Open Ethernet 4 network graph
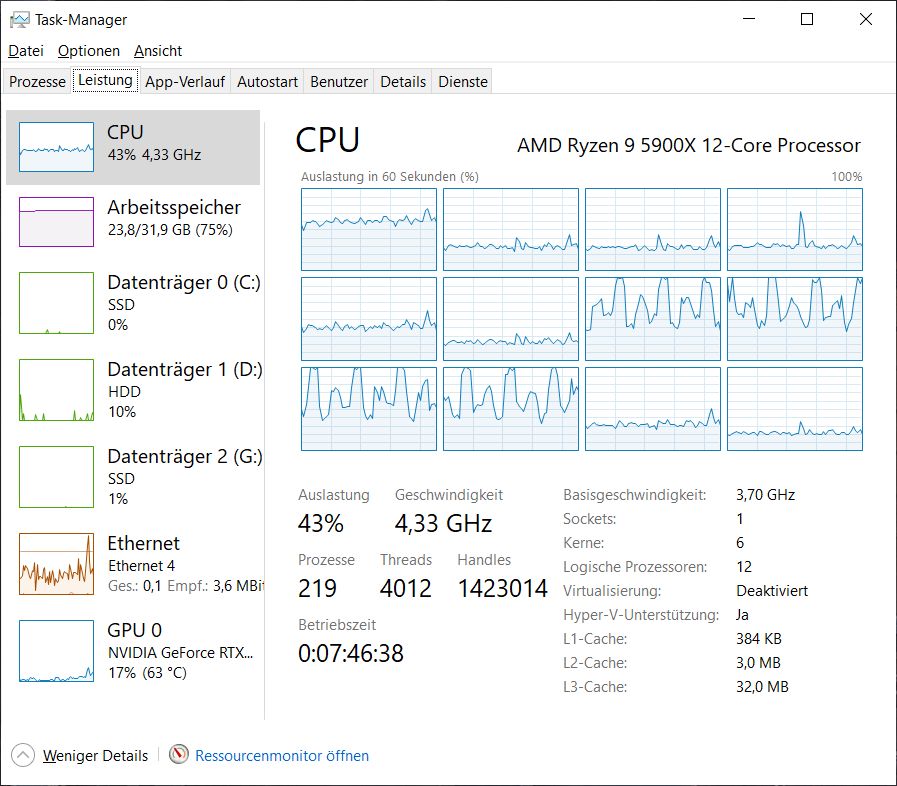This screenshot has height=786, width=897. [x=56, y=564]
